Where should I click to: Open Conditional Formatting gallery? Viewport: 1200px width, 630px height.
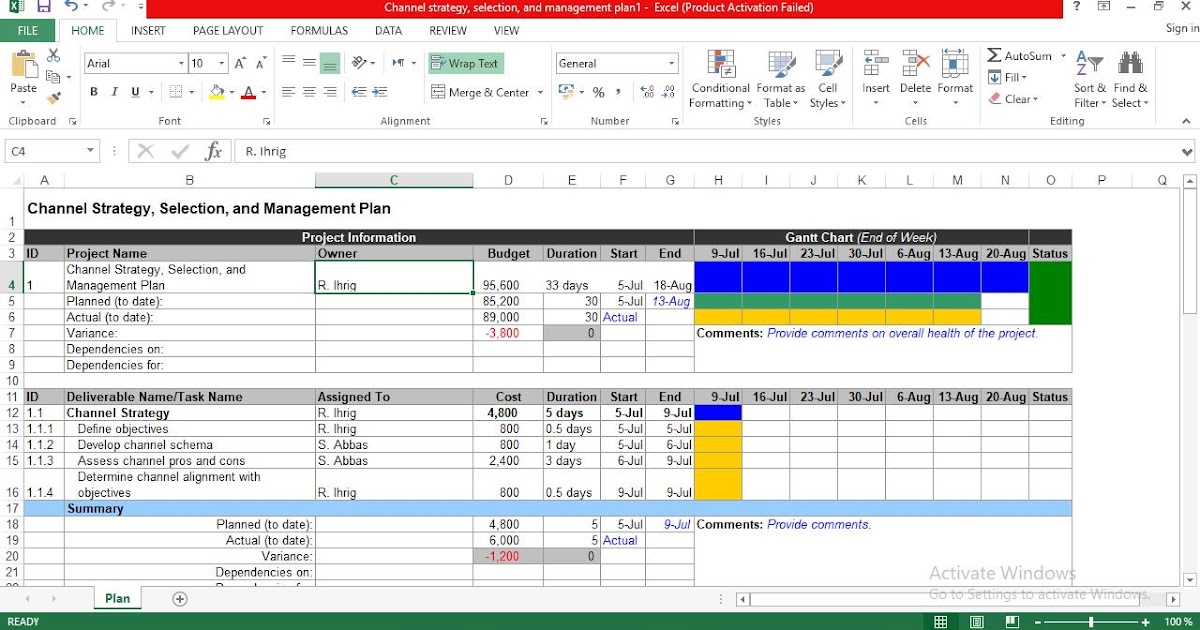[719, 80]
